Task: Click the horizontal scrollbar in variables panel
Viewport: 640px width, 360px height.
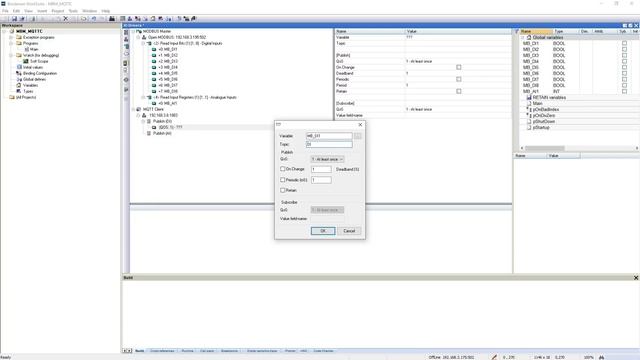Action: tap(544, 148)
